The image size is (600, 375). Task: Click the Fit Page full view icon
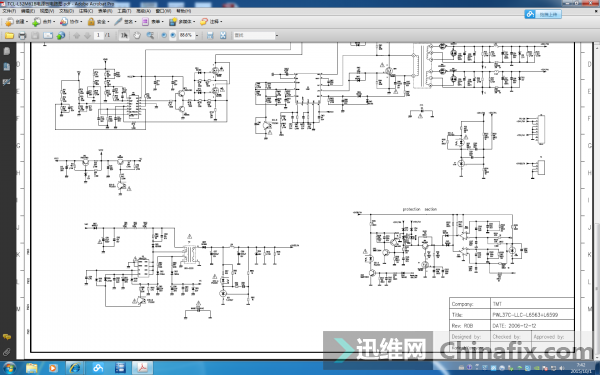point(223,36)
